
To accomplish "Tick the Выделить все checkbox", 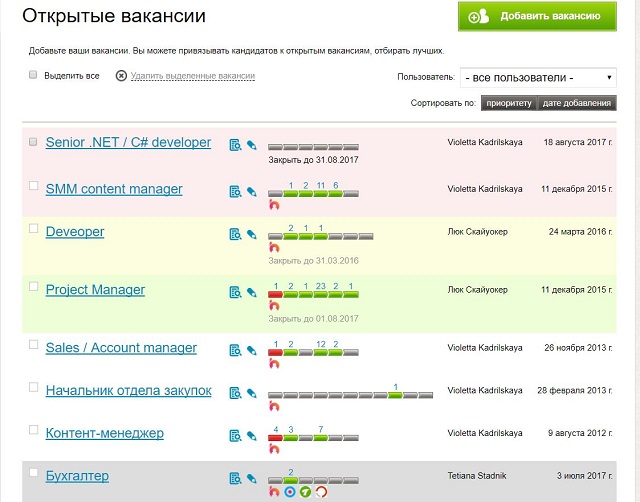I will tap(34, 75).
